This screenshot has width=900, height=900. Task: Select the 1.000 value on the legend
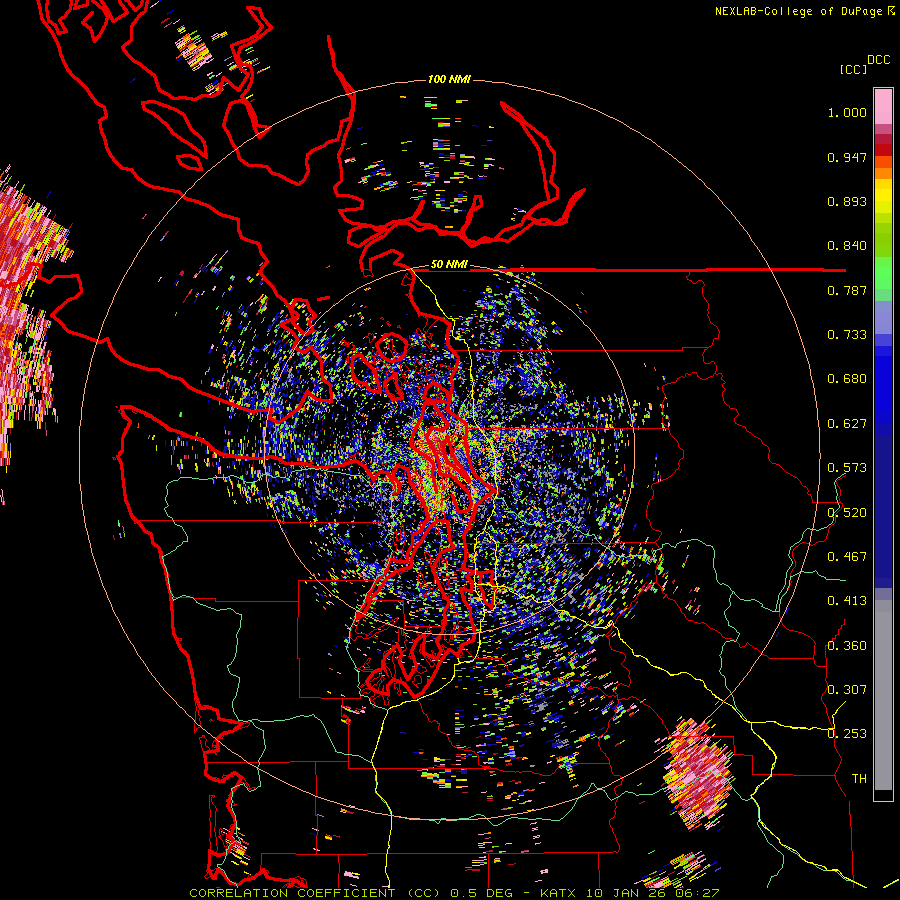click(x=847, y=112)
